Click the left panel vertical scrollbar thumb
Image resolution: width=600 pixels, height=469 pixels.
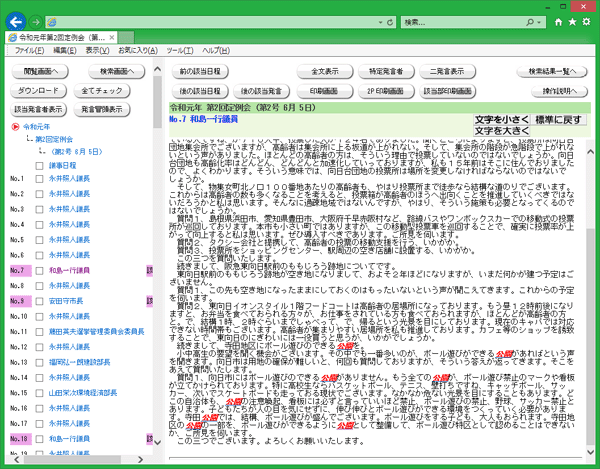coord(157,102)
